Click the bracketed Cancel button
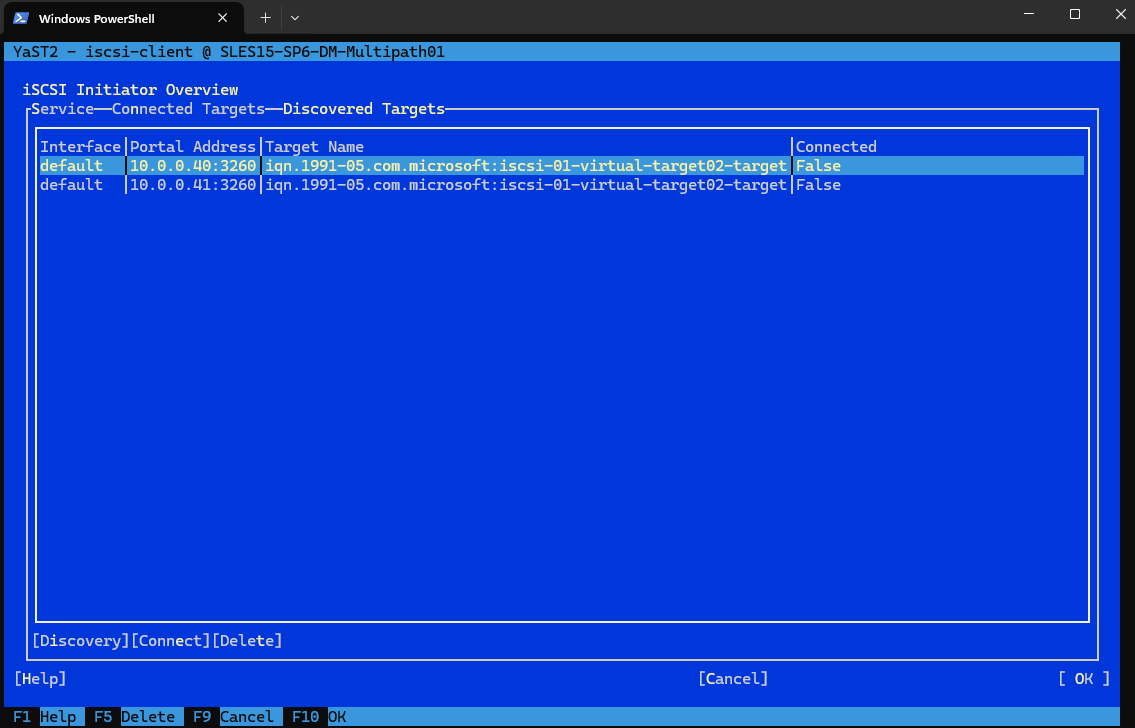Image resolution: width=1135 pixels, height=728 pixels. 733,678
